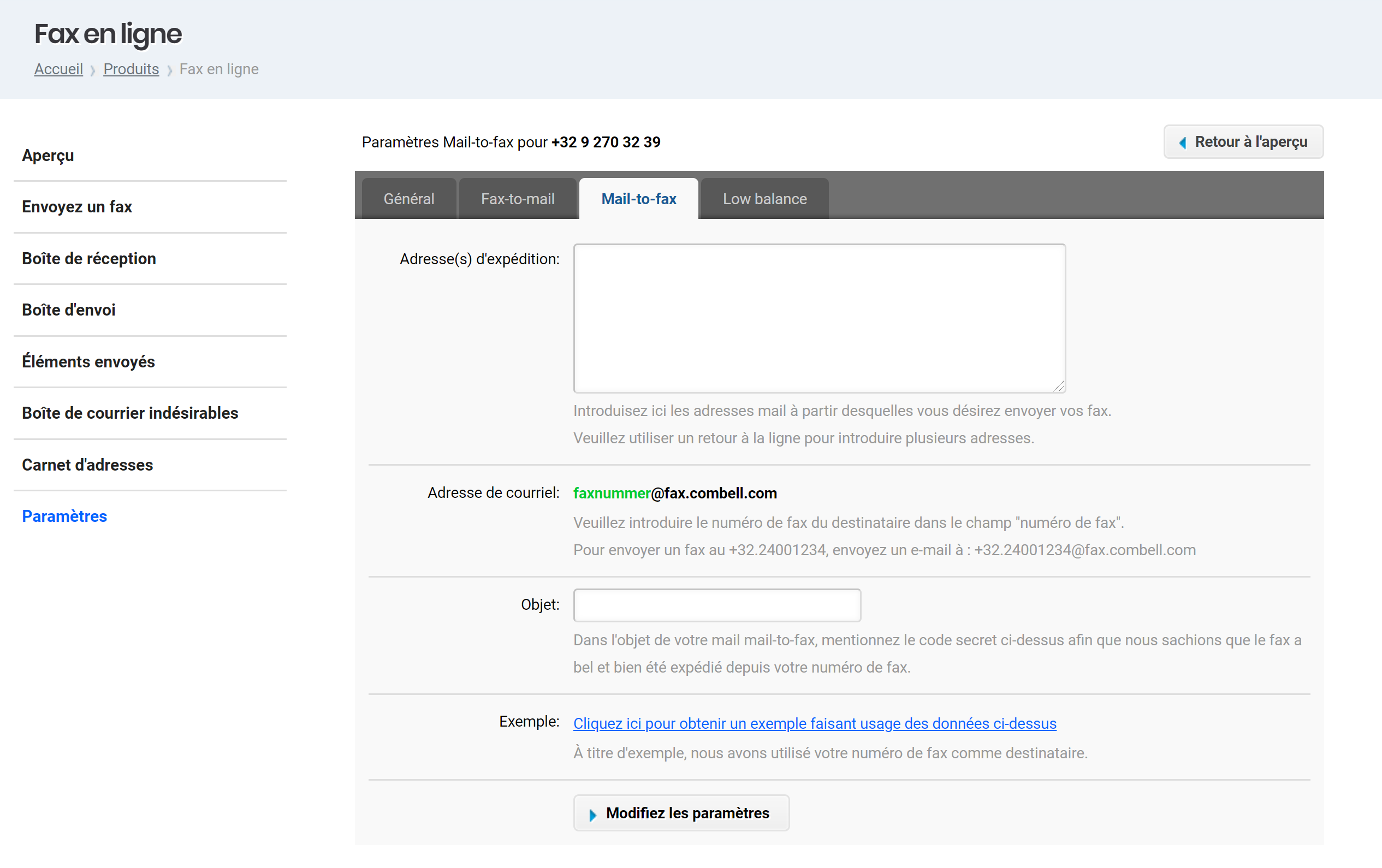Switch to the Général tab
Viewport: 1382px width, 868px height.
pos(408,199)
